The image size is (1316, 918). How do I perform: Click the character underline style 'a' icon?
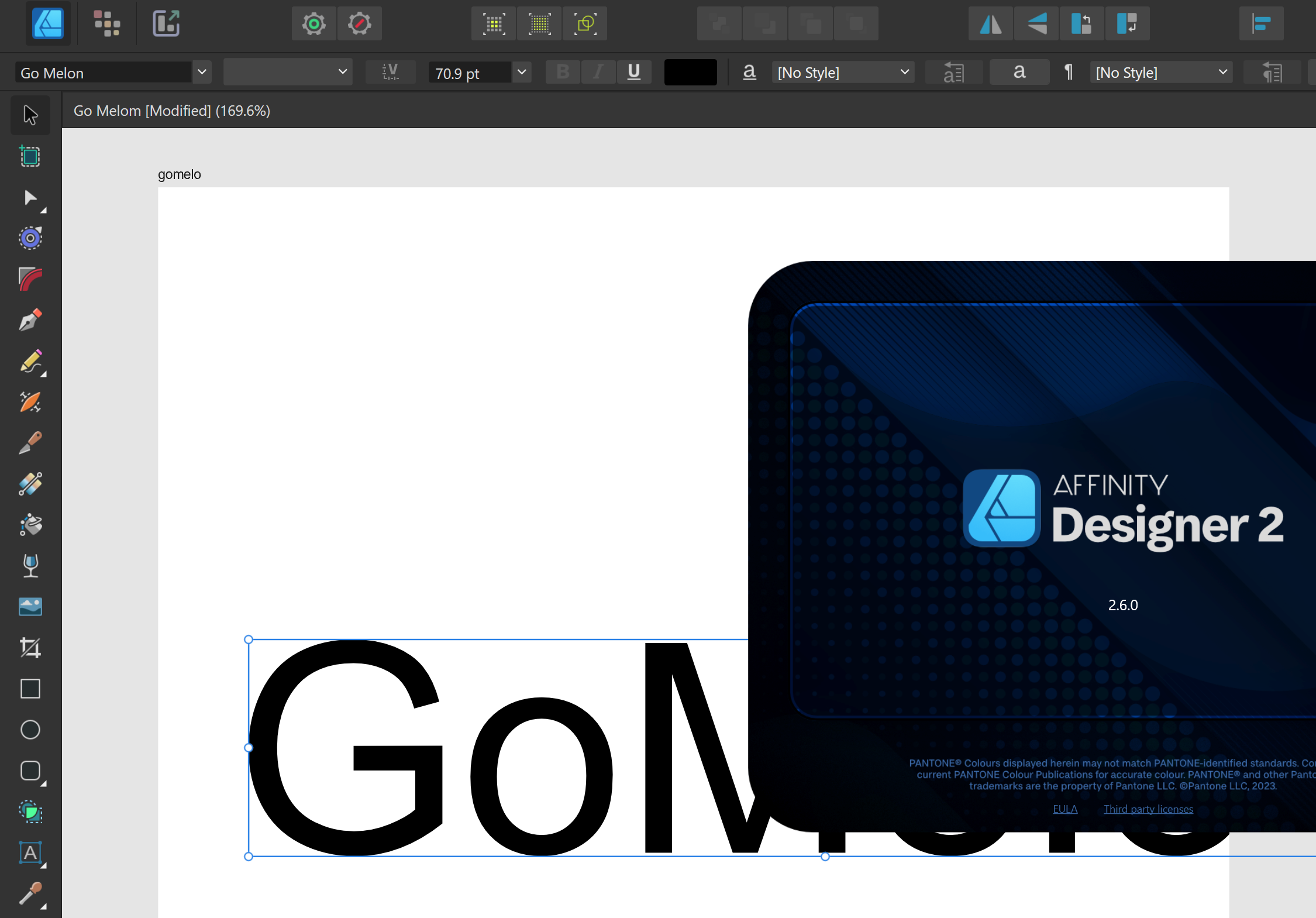point(749,72)
